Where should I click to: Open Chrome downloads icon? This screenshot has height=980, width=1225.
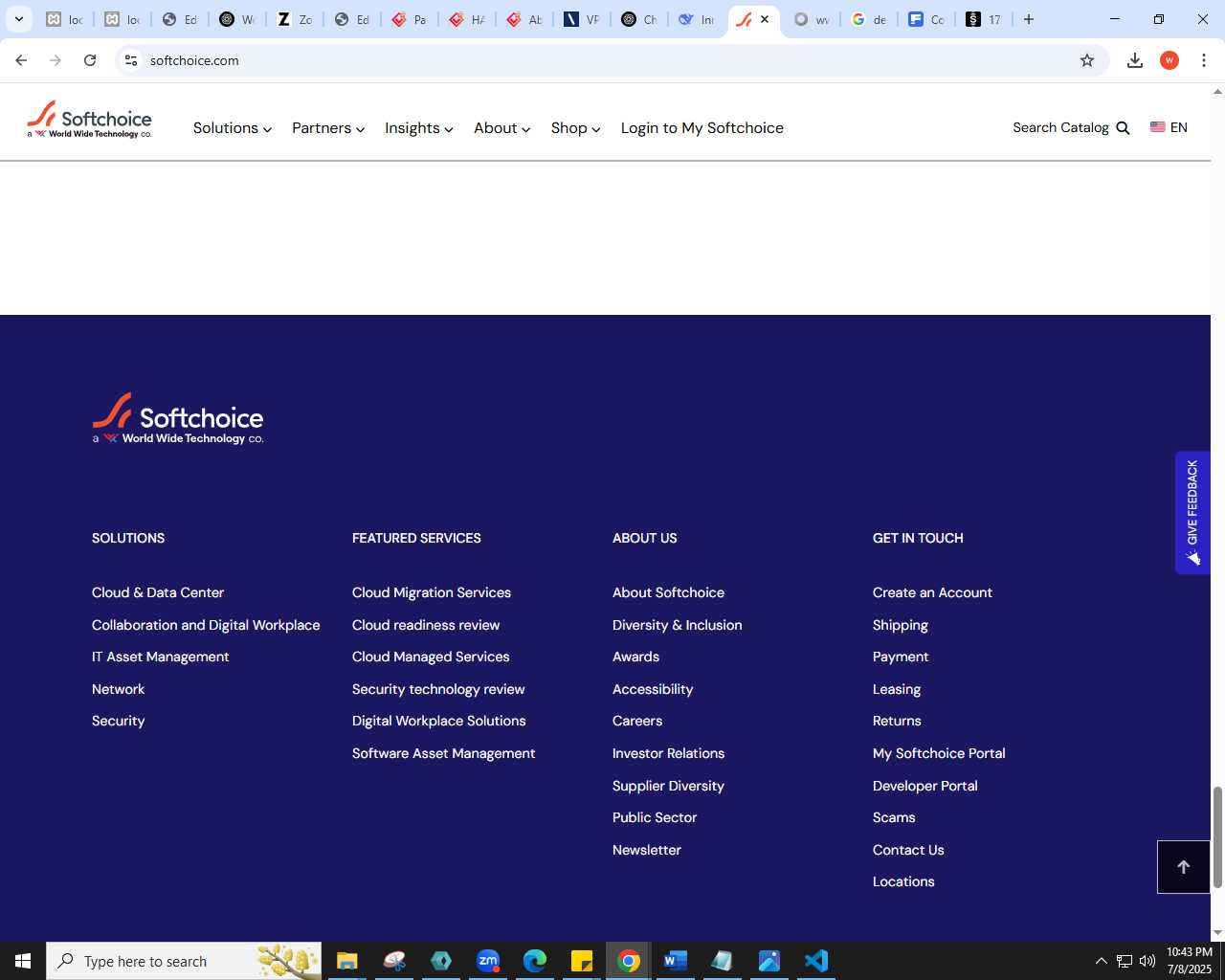click(1135, 60)
